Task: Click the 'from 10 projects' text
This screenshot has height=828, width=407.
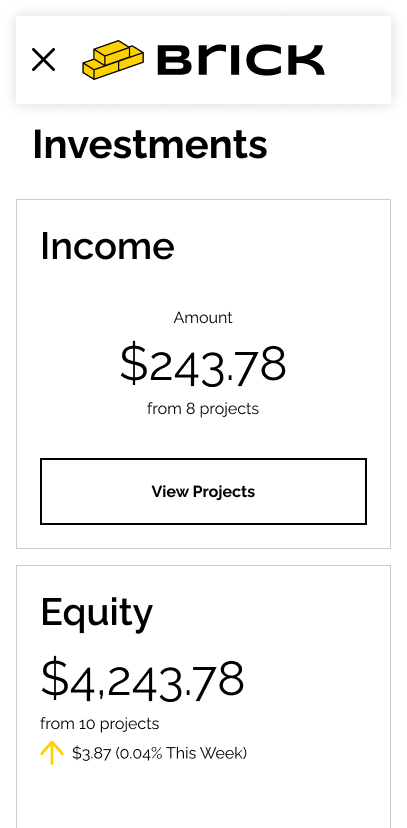Action: coord(100,723)
